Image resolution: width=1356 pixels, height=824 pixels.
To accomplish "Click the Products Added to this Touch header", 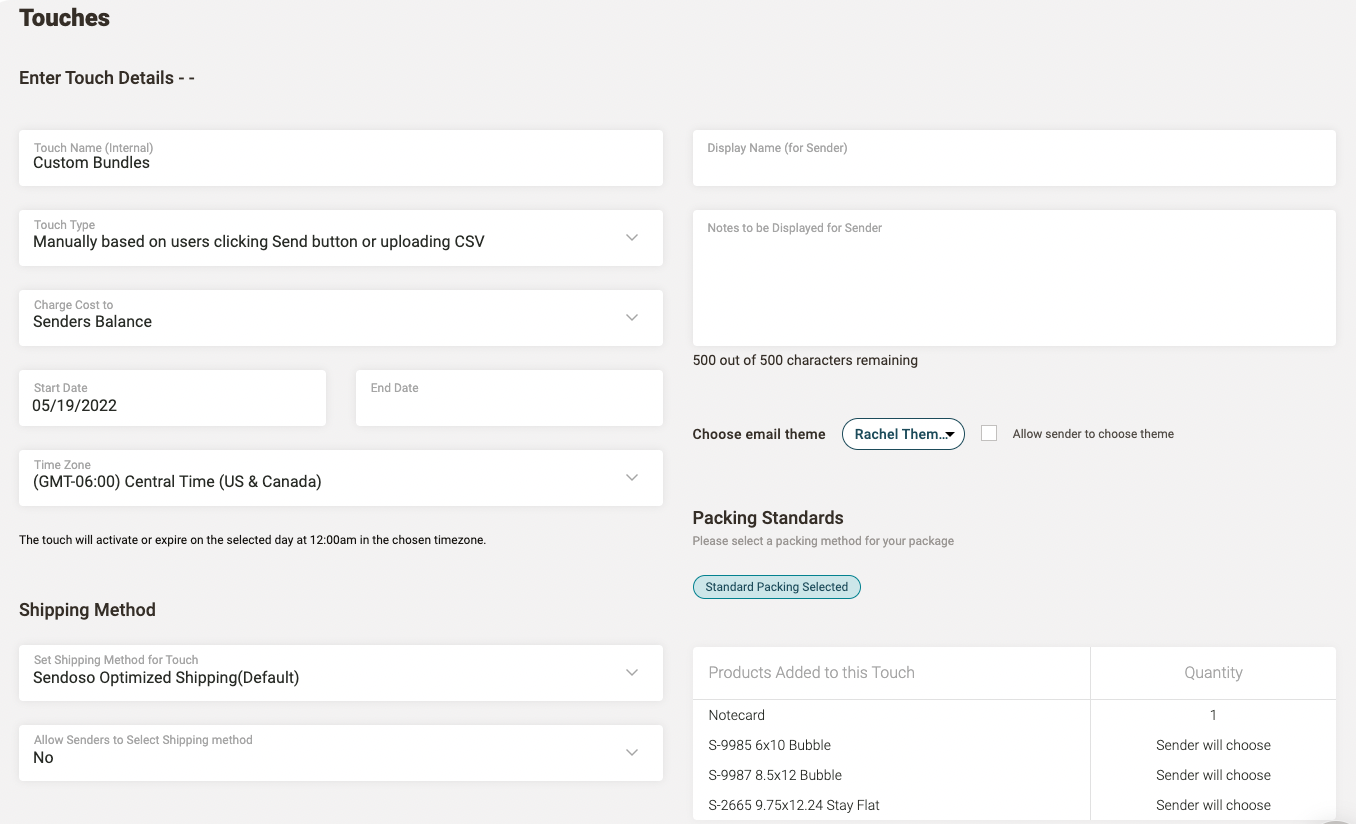I will (811, 673).
